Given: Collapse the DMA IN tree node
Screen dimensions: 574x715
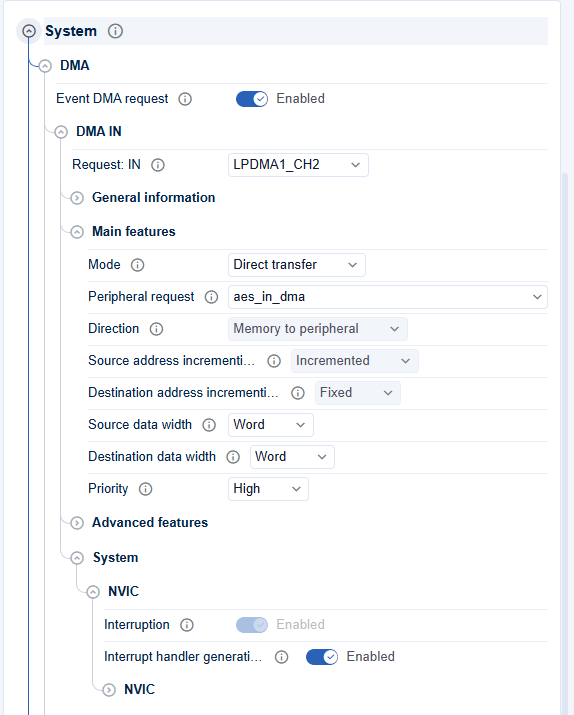Looking at the screenshot, I should point(61,132).
